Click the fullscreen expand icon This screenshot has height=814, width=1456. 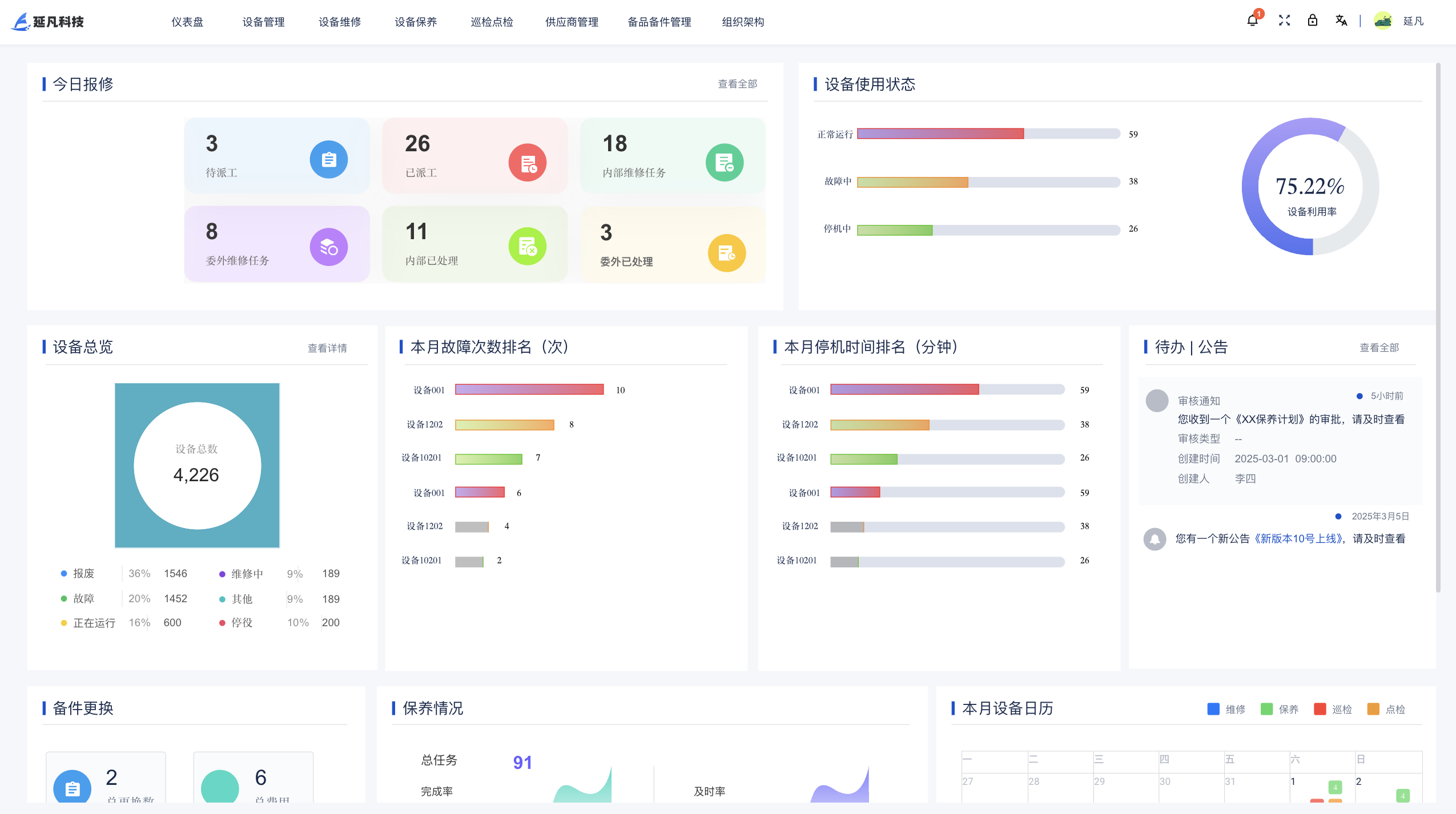[1284, 21]
